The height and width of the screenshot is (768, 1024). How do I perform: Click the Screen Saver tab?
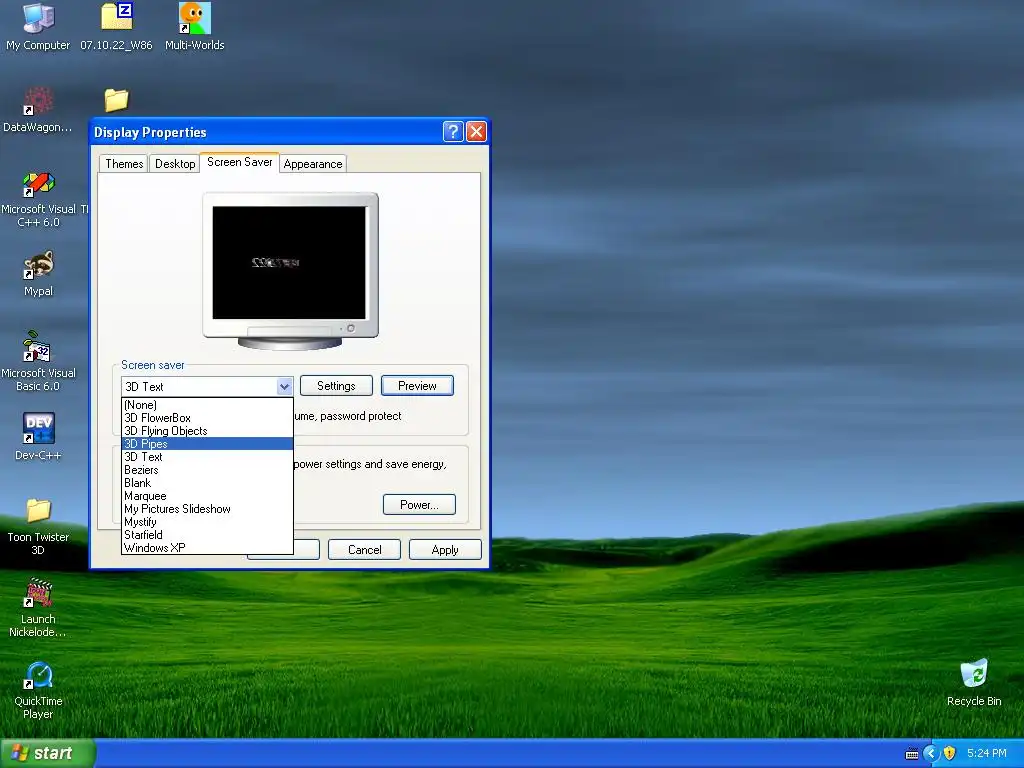click(x=240, y=162)
